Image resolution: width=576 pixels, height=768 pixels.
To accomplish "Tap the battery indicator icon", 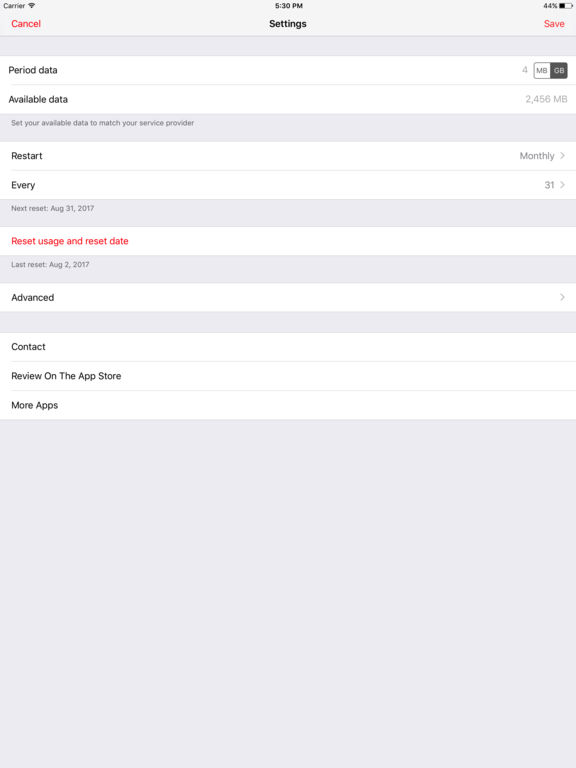I will 566,6.
